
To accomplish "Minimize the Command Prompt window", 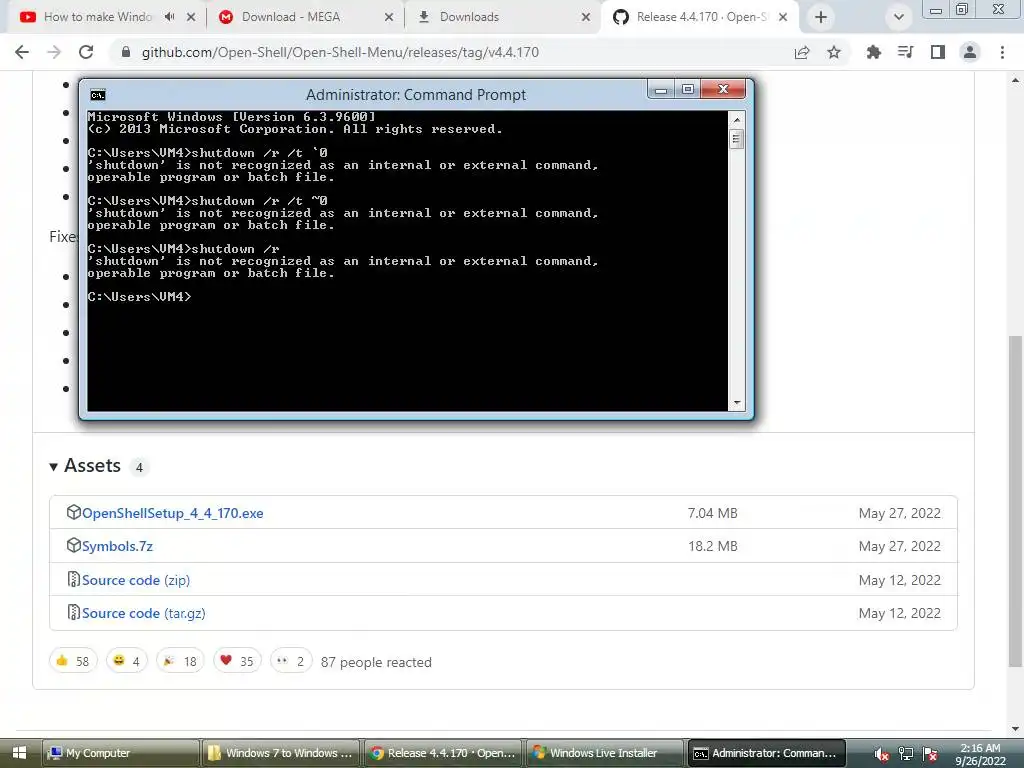I will [x=661, y=89].
